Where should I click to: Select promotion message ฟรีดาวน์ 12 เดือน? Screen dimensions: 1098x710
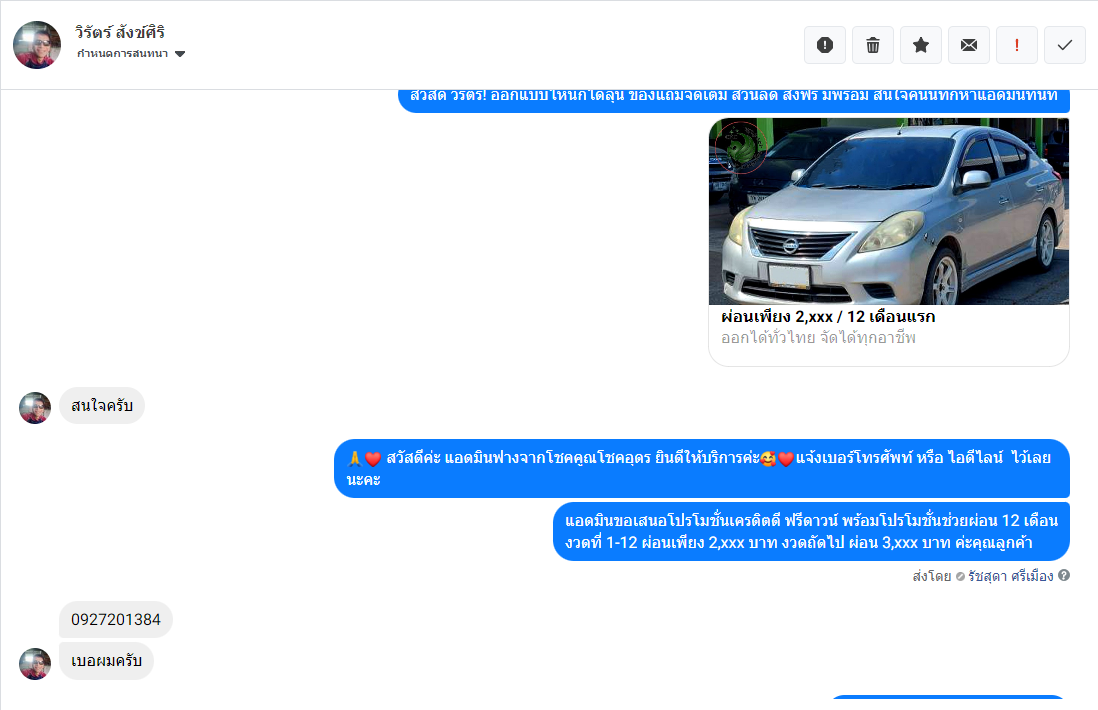(x=811, y=531)
